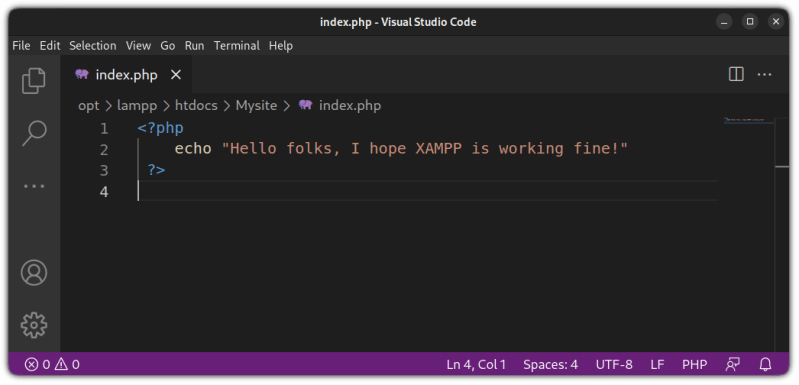Expand the 'Mysite' breadcrumb segment
The height and width of the screenshot is (385, 799).
(x=256, y=105)
